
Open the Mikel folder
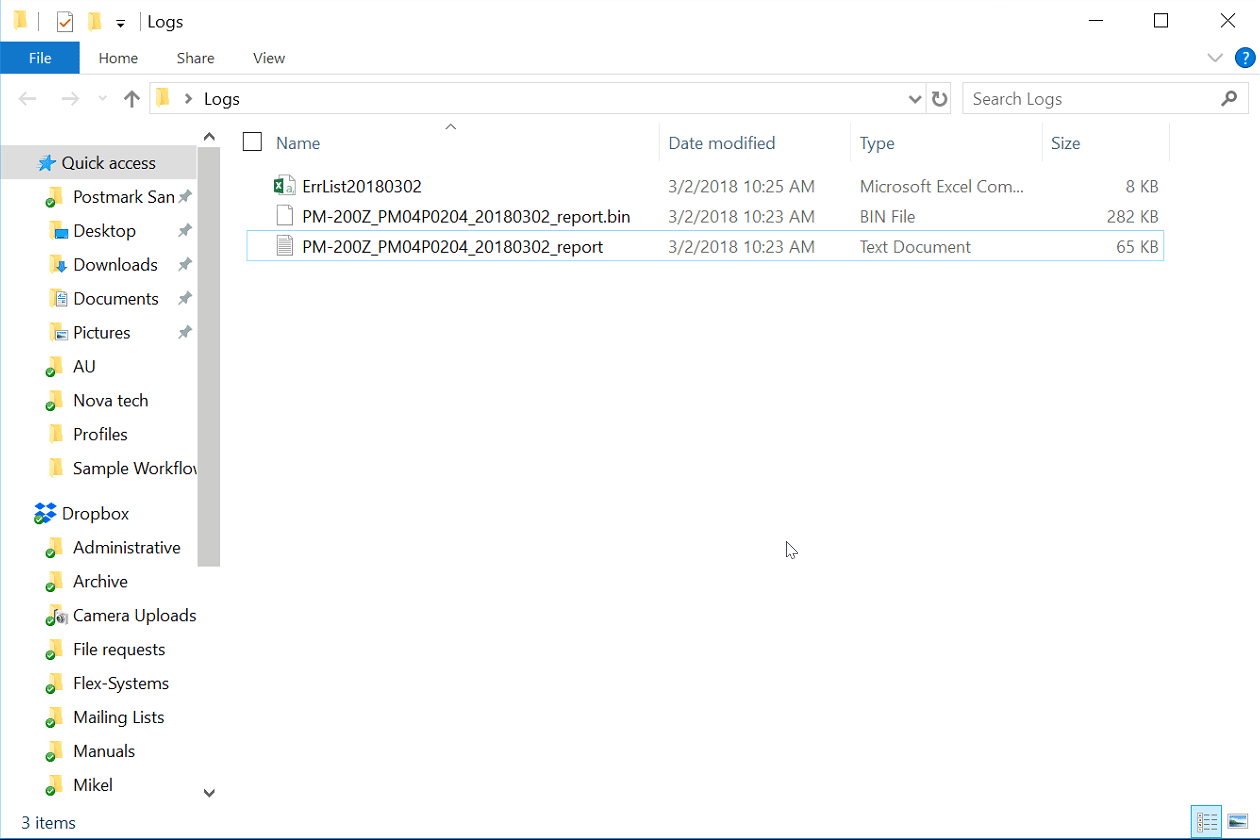93,786
